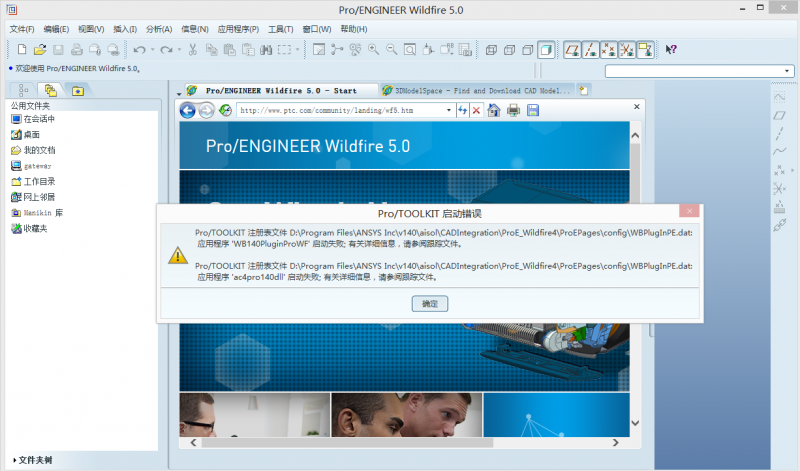800x471 pixels.
Task: Click the browser Save page icon
Action: pyautogui.click(x=533, y=110)
